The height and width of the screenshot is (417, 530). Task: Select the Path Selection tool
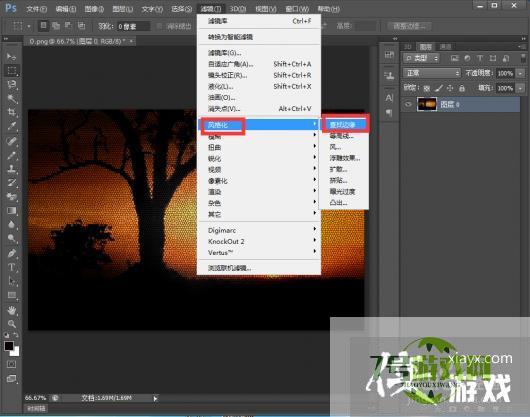(x=11, y=281)
